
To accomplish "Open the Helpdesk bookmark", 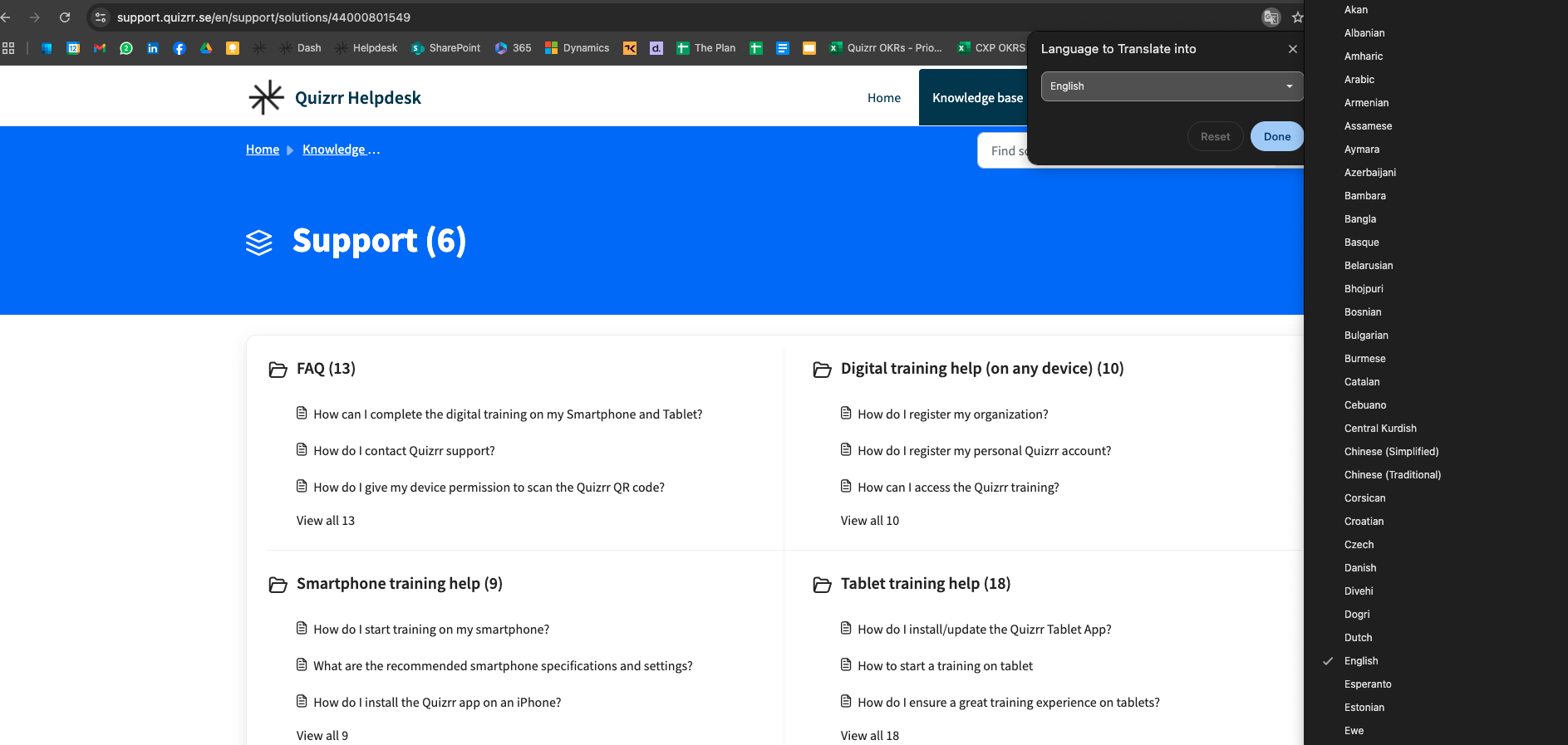I will [x=366, y=48].
